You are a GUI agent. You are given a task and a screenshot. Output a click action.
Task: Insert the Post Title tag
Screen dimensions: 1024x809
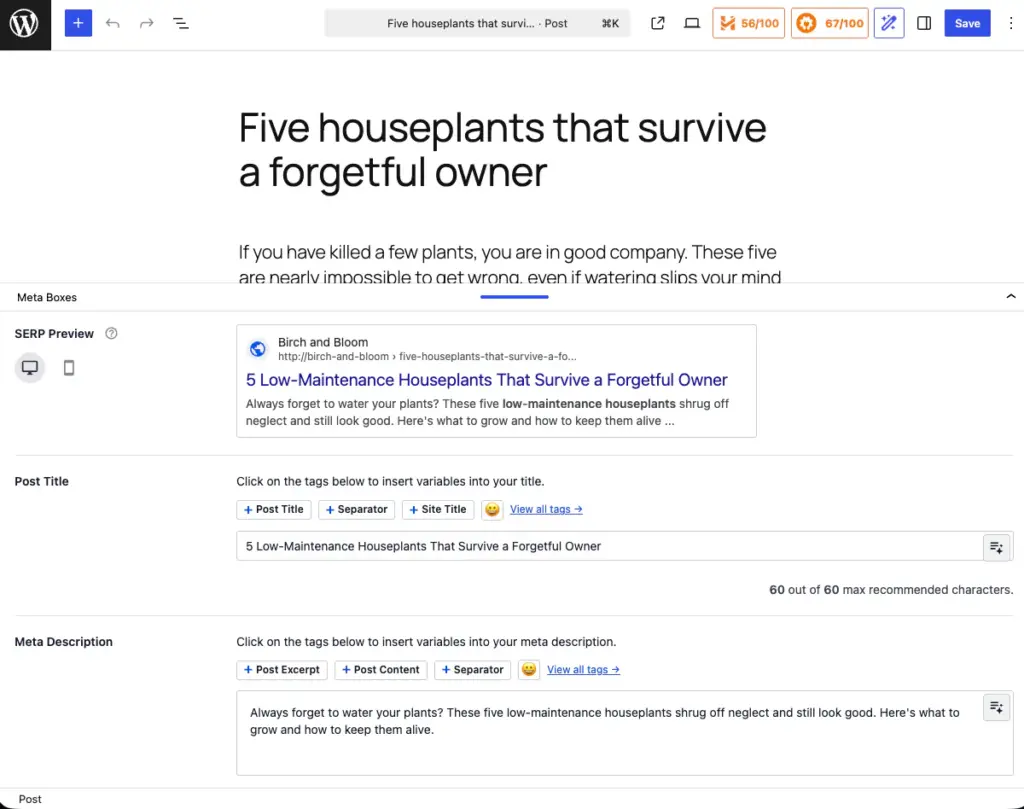tap(274, 509)
